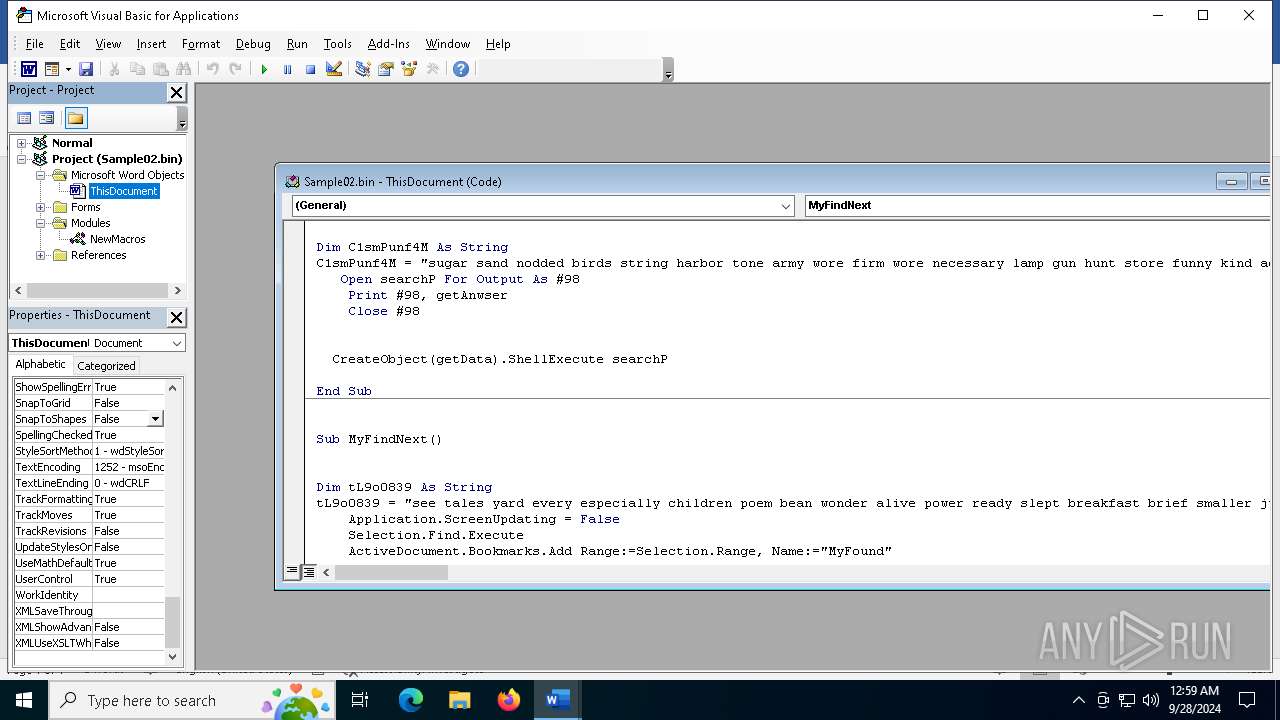Screen dimensions: 1280x720
Task: Switch to Categorized properties tab
Action: [x=106, y=366]
